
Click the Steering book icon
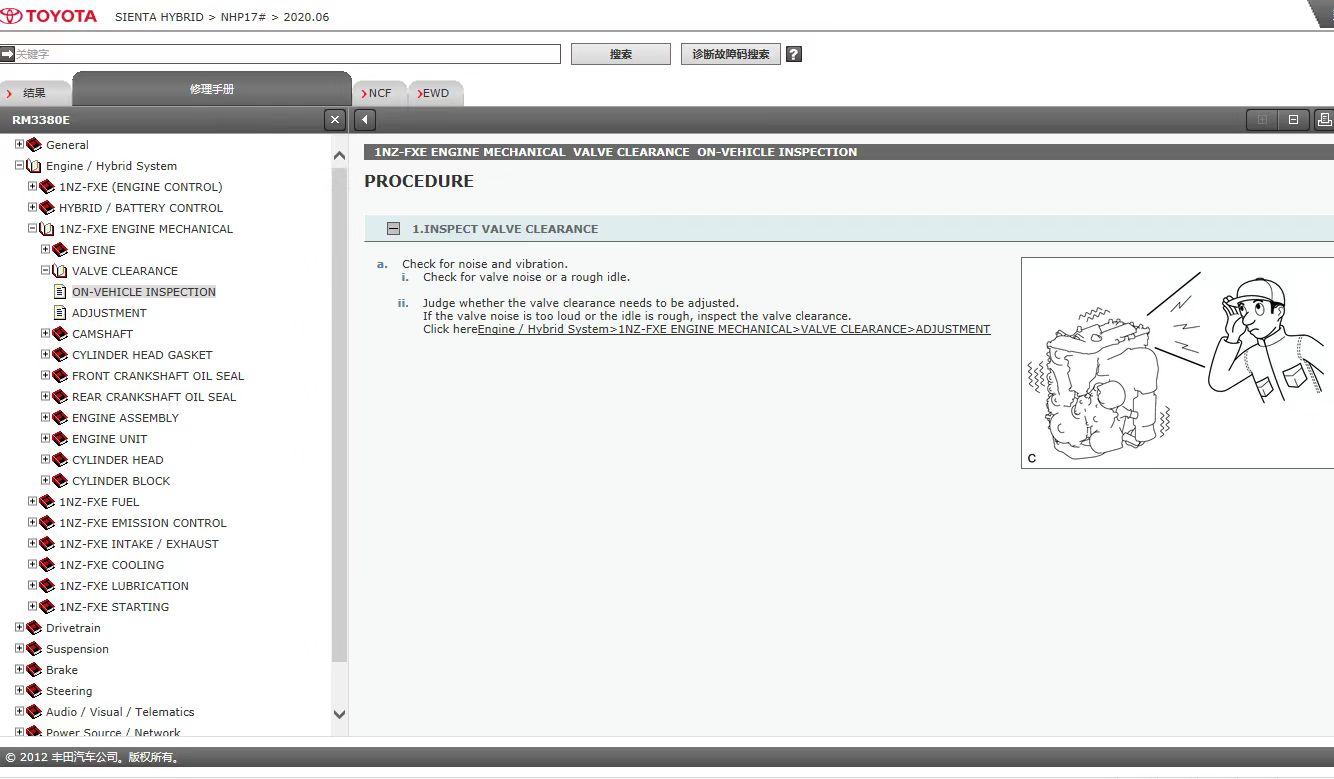34,691
